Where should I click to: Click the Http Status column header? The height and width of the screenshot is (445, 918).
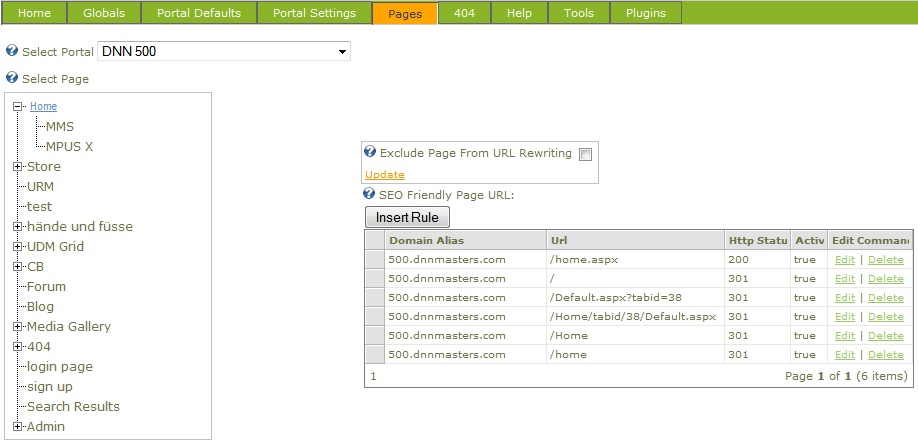pyautogui.click(x=758, y=240)
